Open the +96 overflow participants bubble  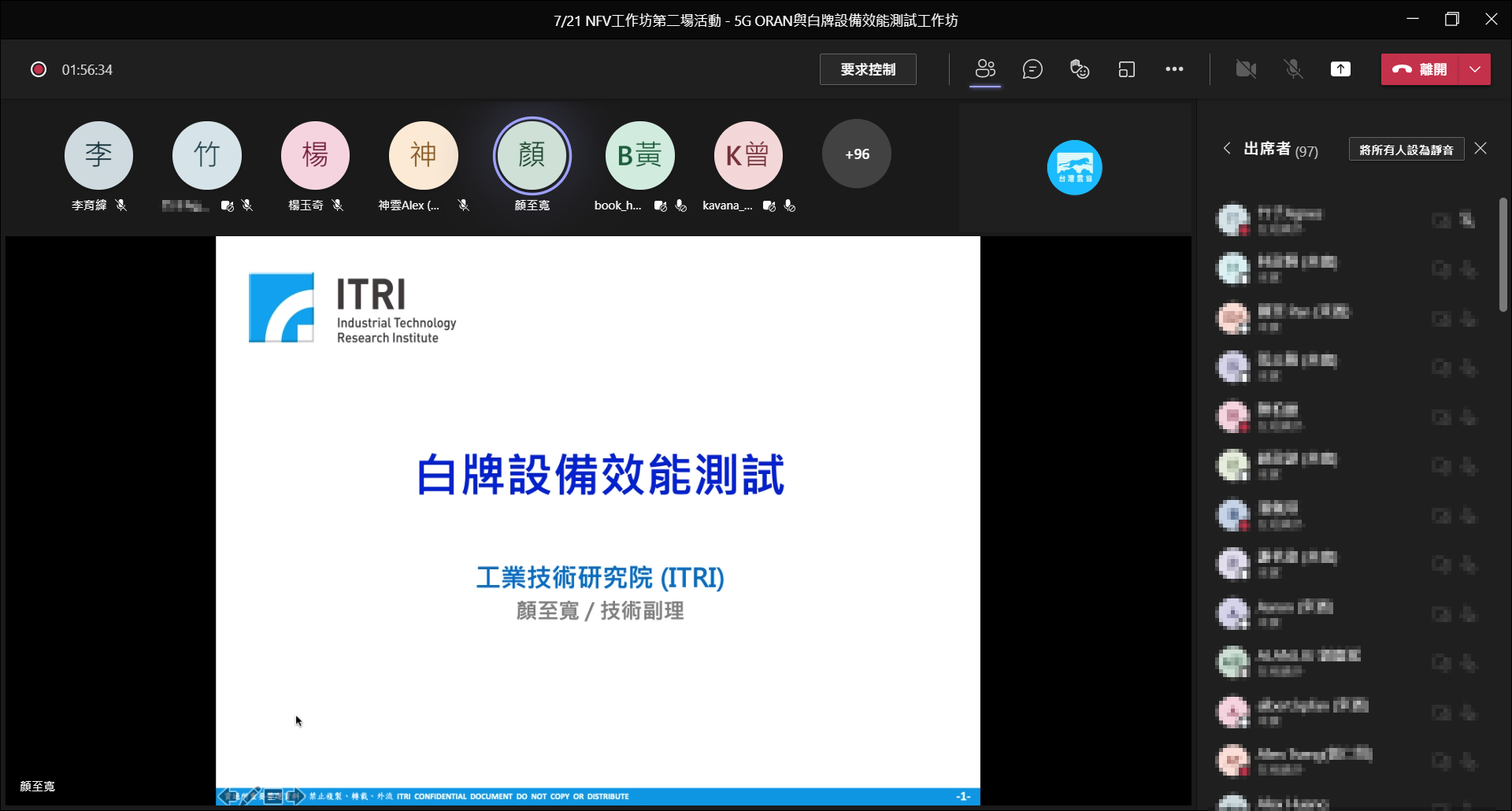tap(857, 154)
